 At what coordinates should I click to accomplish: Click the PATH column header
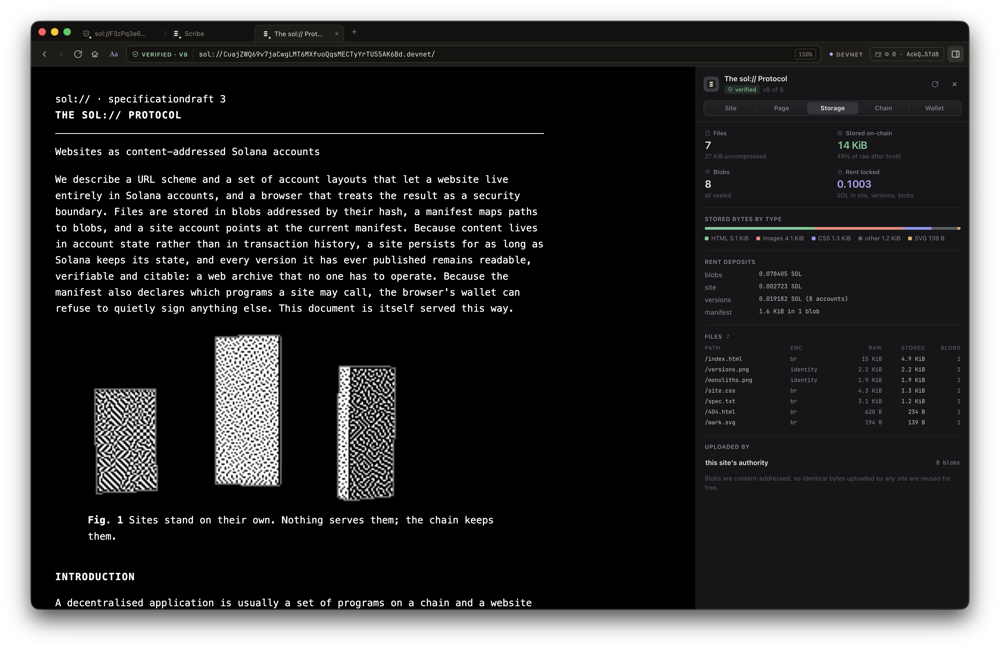pyautogui.click(x=712, y=348)
